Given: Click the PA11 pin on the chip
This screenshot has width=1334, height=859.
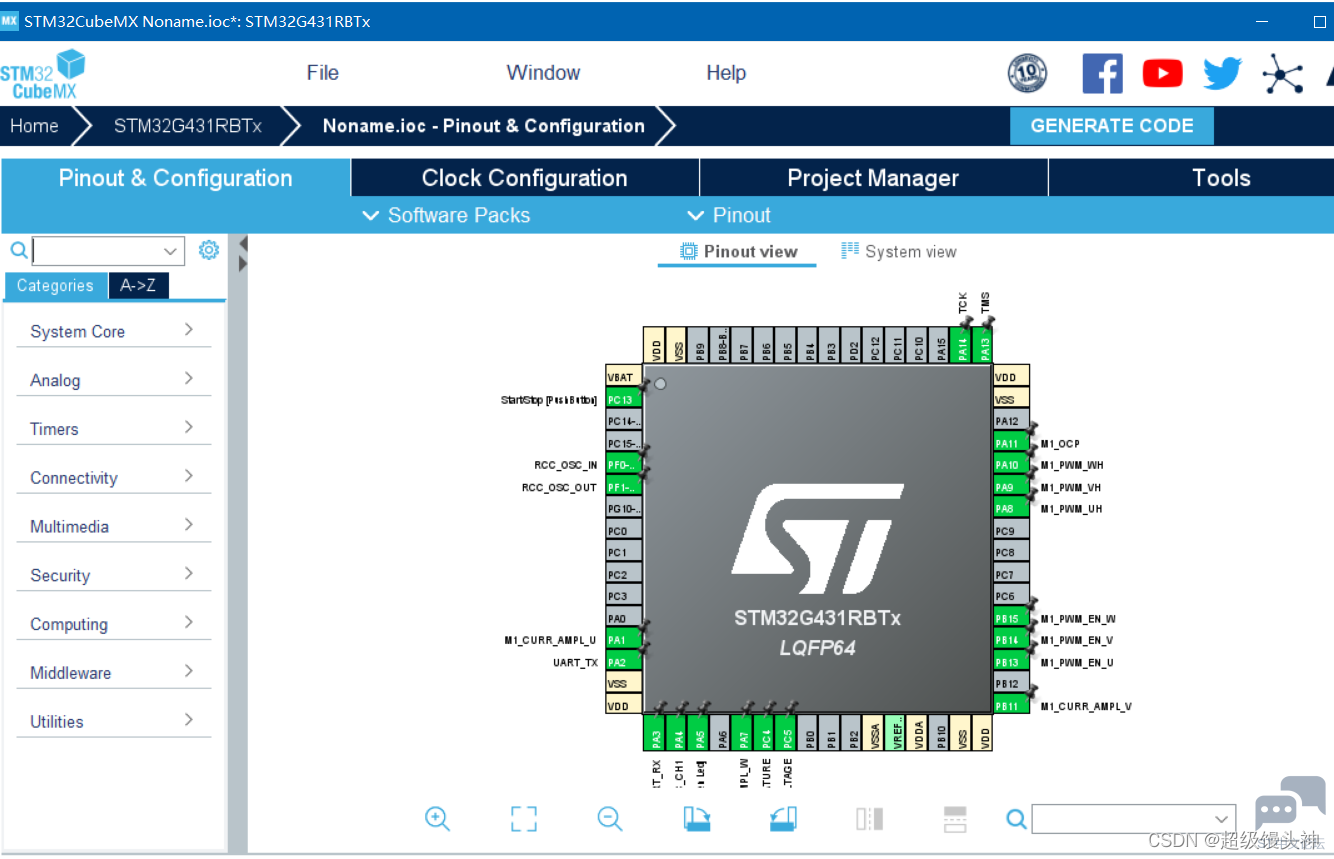Looking at the screenshot, I should point(1006,444).
